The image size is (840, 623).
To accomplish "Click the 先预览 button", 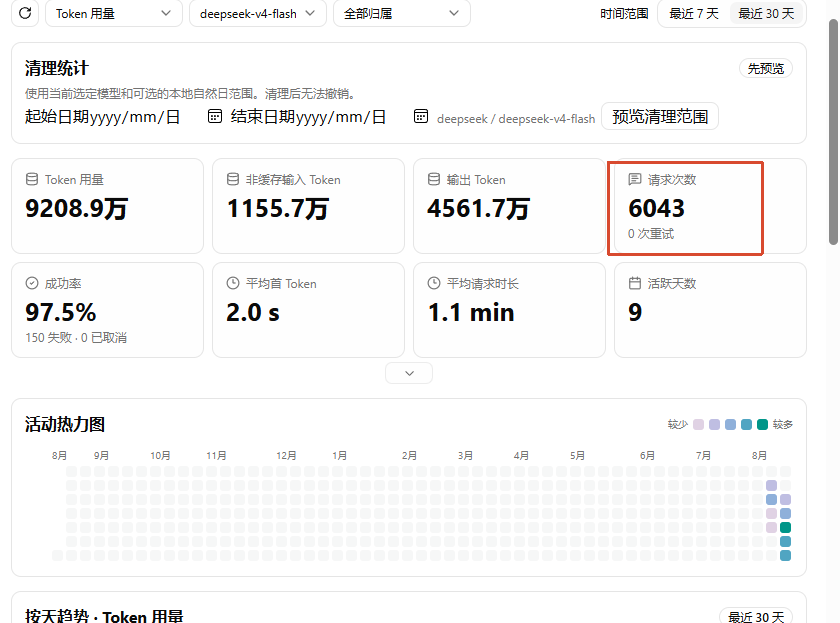I will pyautogui.click(x=766, y=69).
